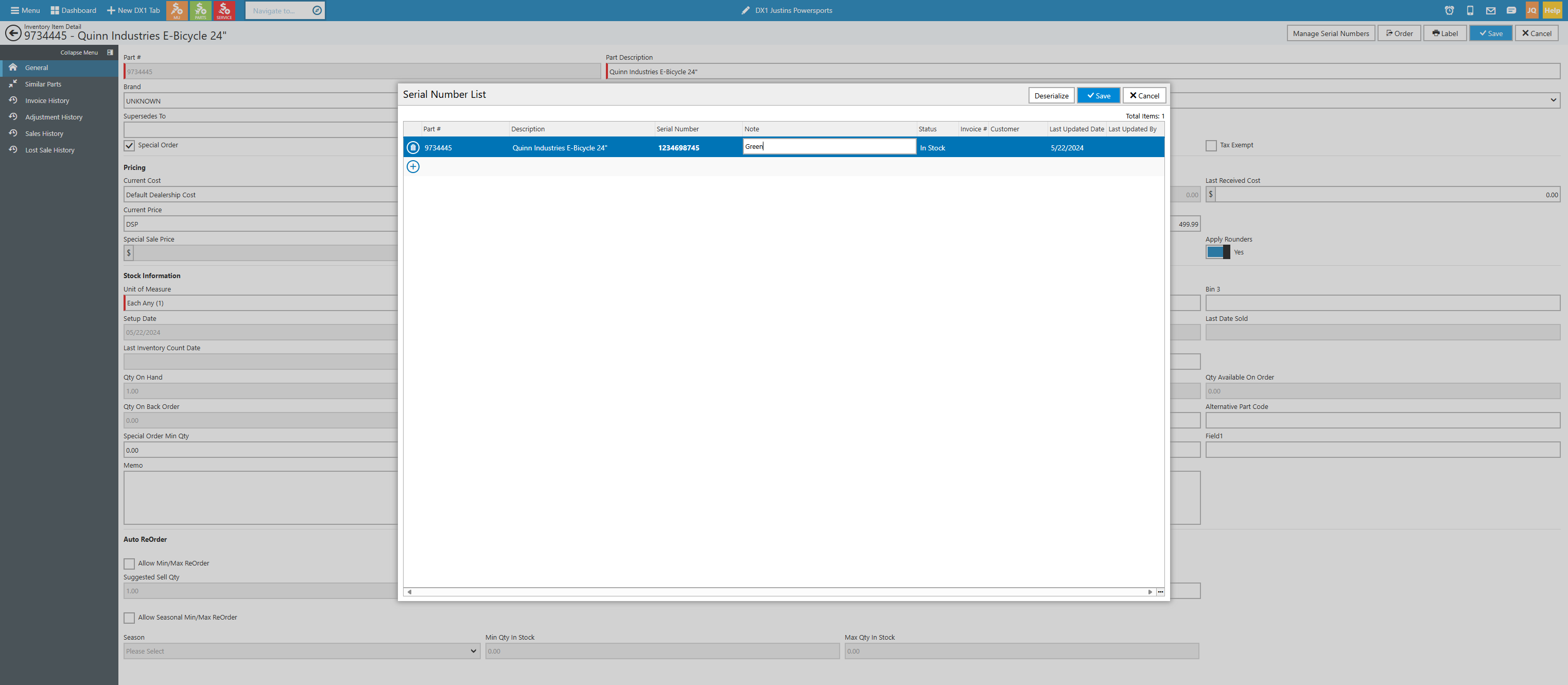Click the grid options icon at scrollbar end

[1160, 592]
